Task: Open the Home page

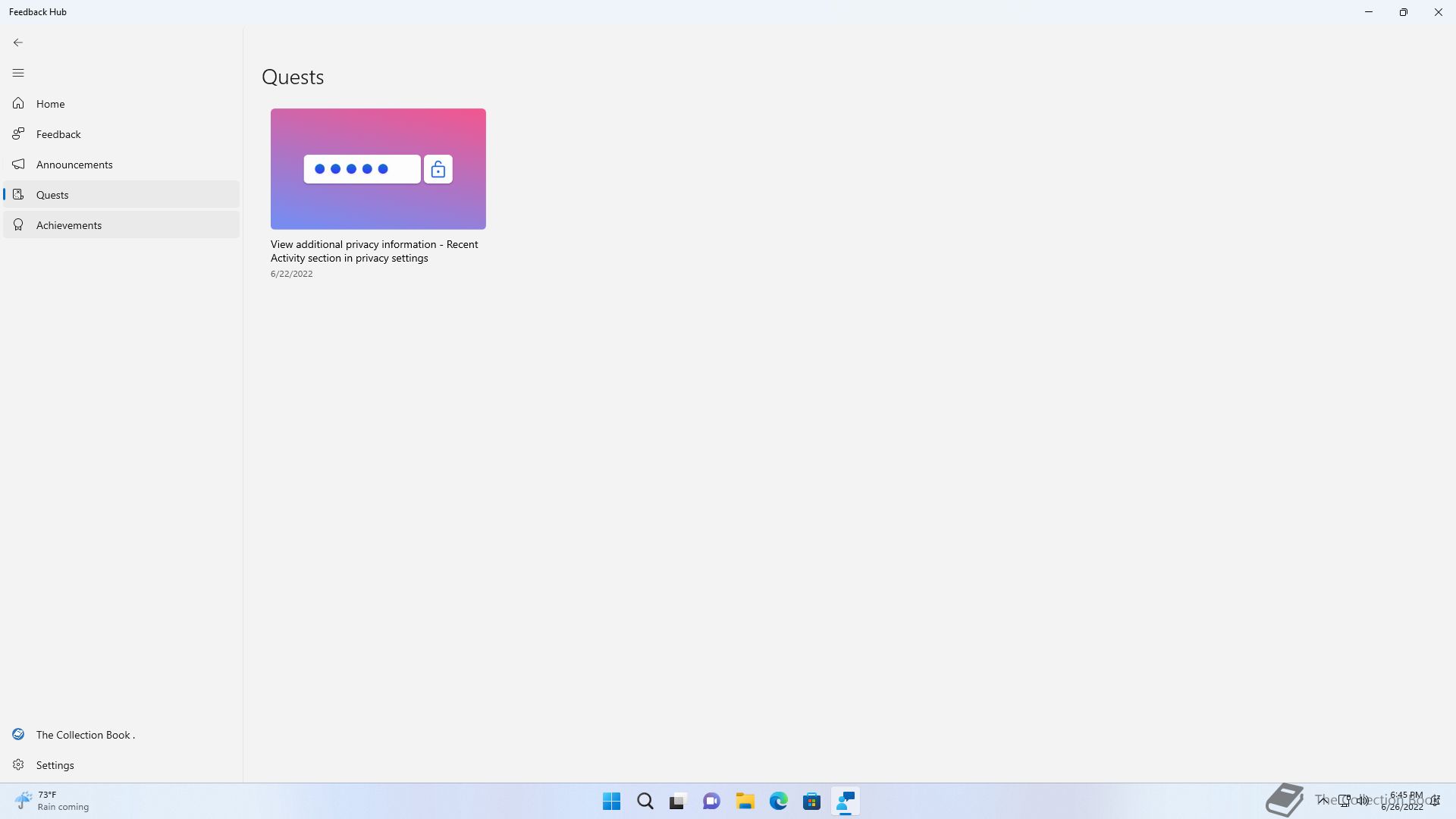Action: (x=50, y=104)
